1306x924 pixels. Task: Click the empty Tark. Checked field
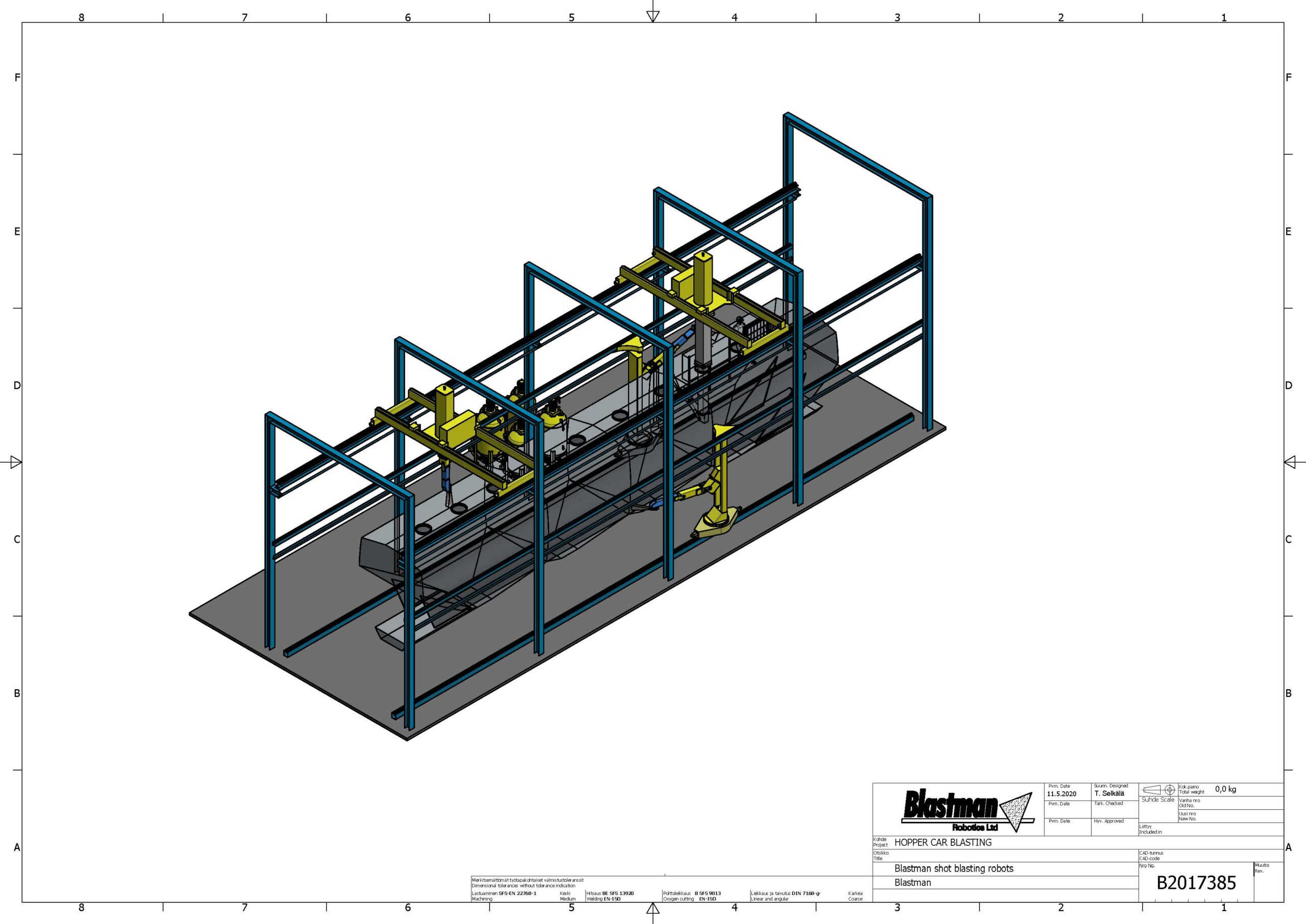pos(1114,811)
